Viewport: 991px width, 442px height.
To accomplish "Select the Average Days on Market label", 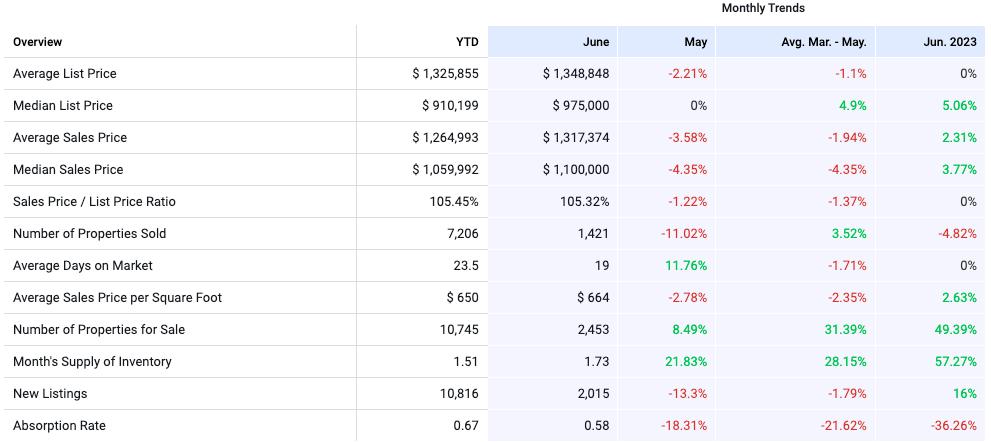I will pyautogui.click(x=83, y=266).
